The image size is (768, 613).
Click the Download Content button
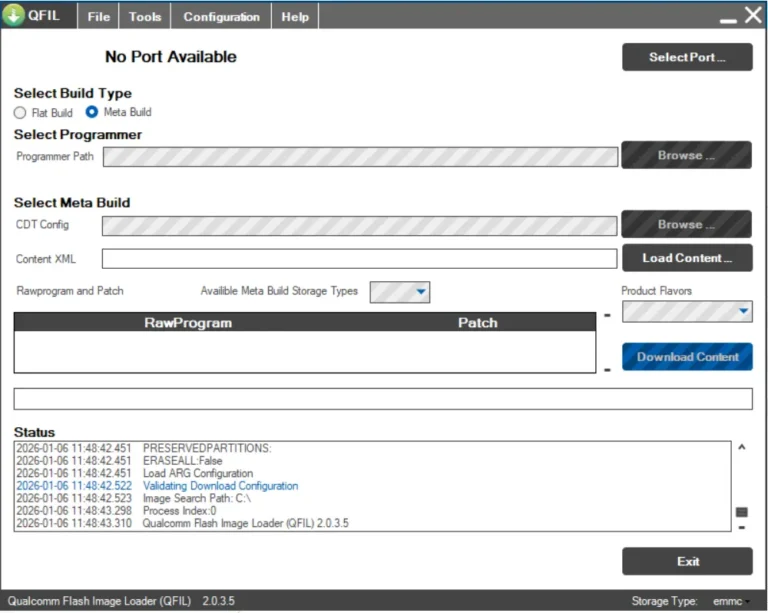tap(687, 357)
